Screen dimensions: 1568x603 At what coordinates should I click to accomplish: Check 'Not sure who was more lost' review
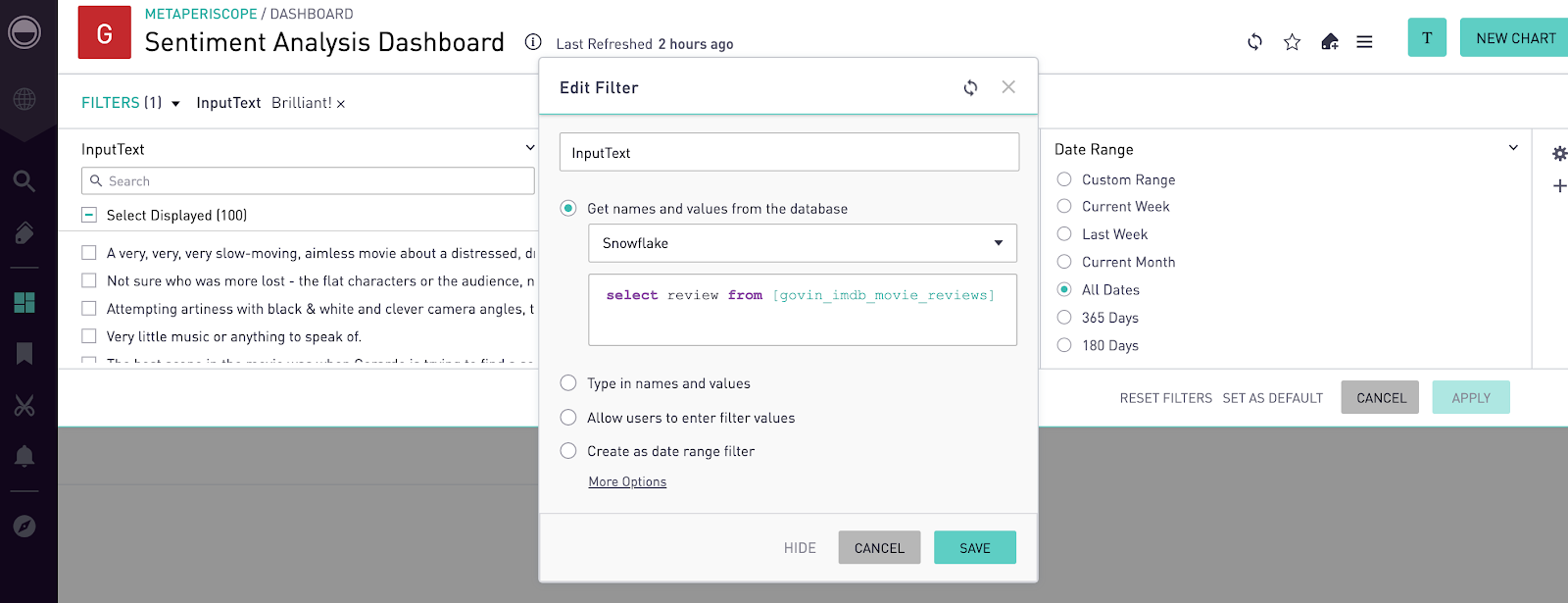89,280
